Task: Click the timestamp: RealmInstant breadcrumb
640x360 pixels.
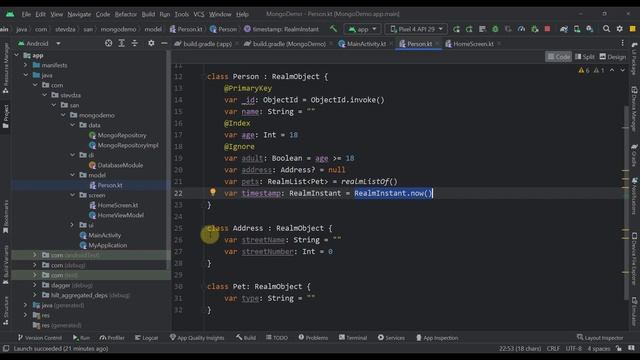Action: tap(281, 29)
